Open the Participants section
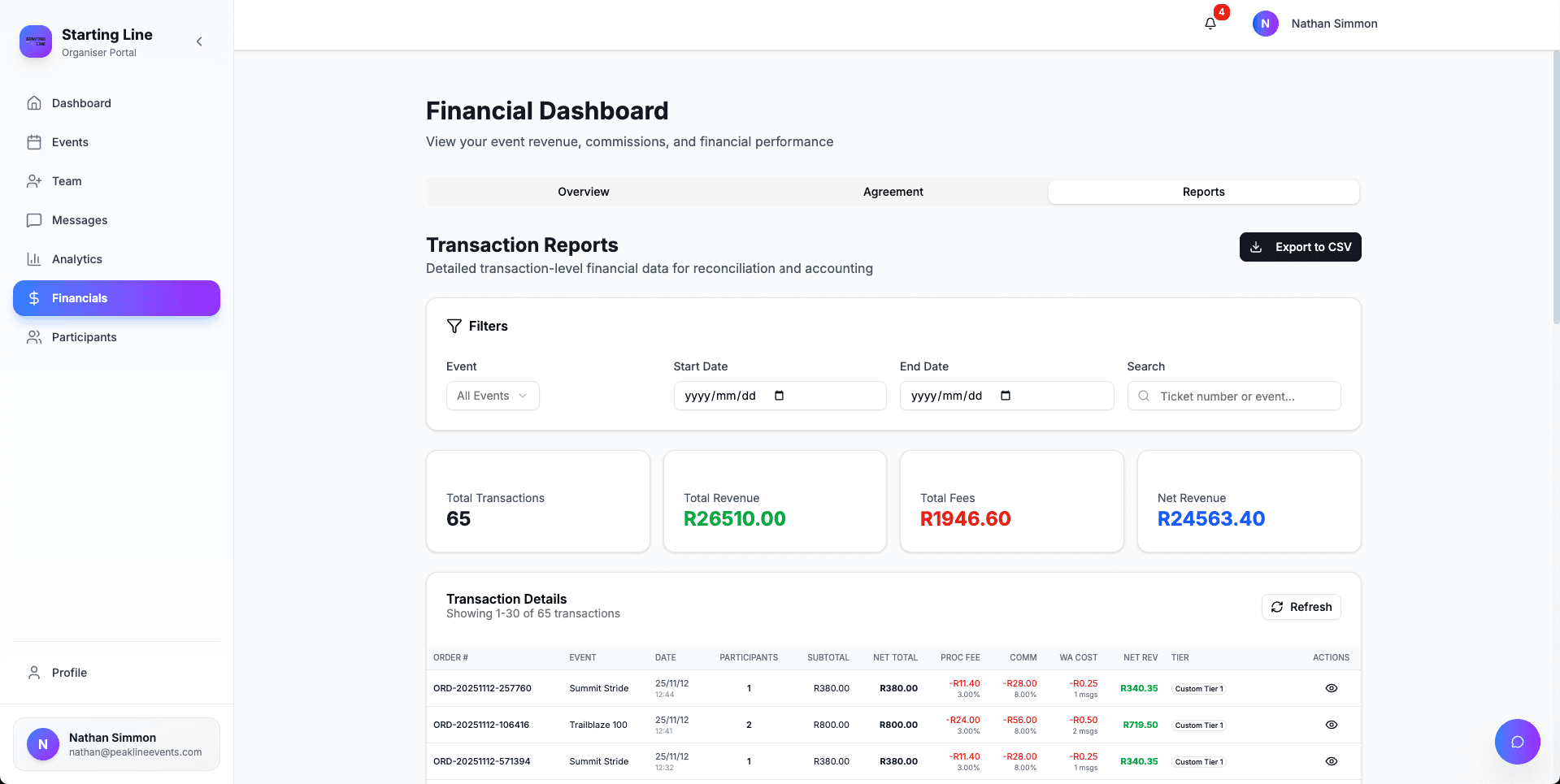This screenshot has width=1560, height=784. click(85, 336)
